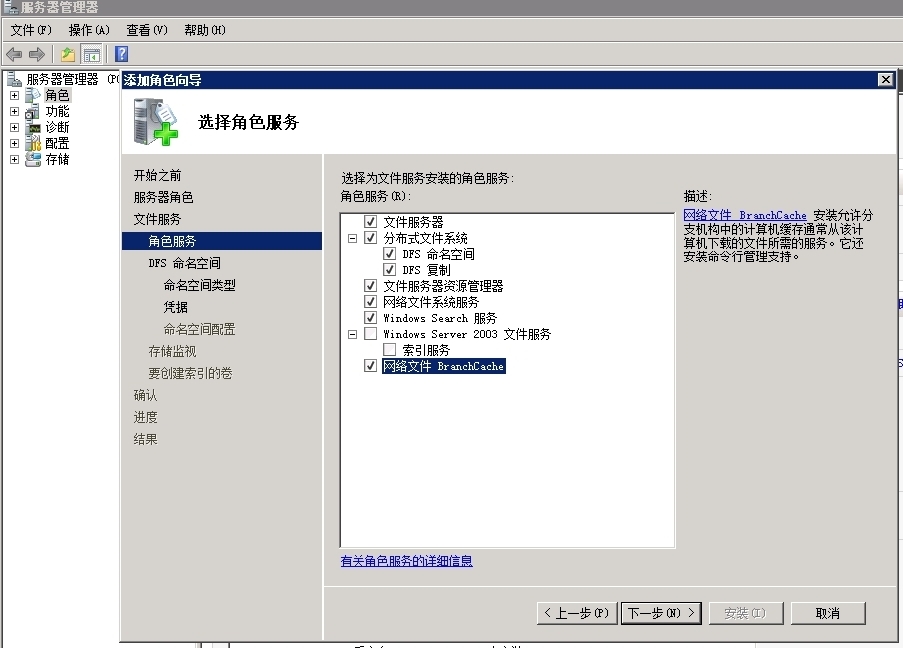Click the 配置 node icon in tree
903x648 pixels.
point(33,143)
